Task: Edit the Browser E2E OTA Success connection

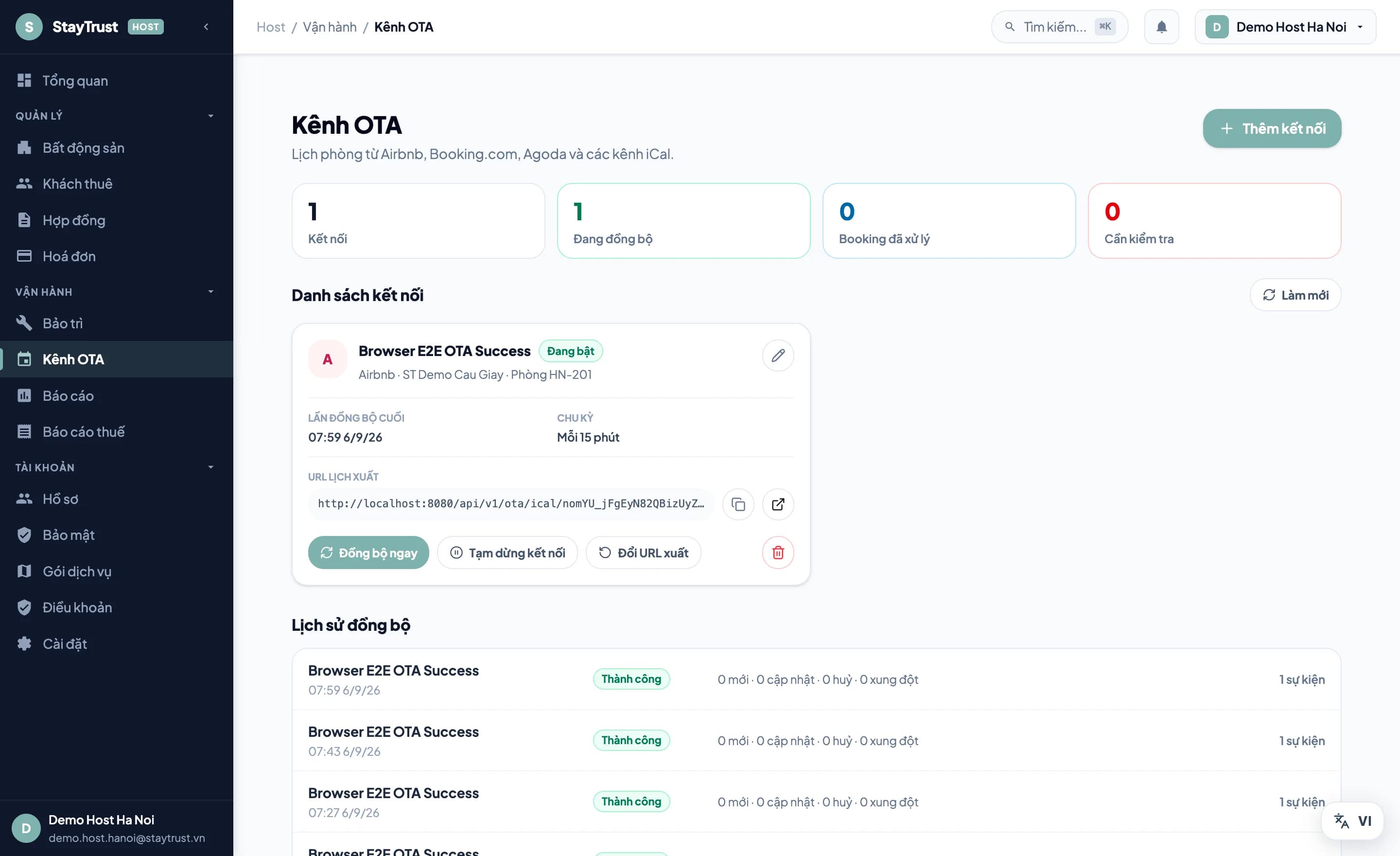Action: coord(778,355)
